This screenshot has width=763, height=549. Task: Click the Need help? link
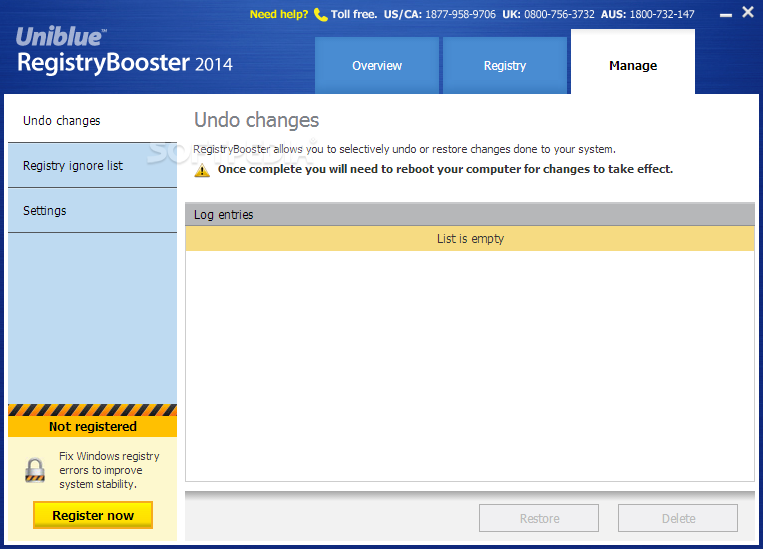(279, 15)
